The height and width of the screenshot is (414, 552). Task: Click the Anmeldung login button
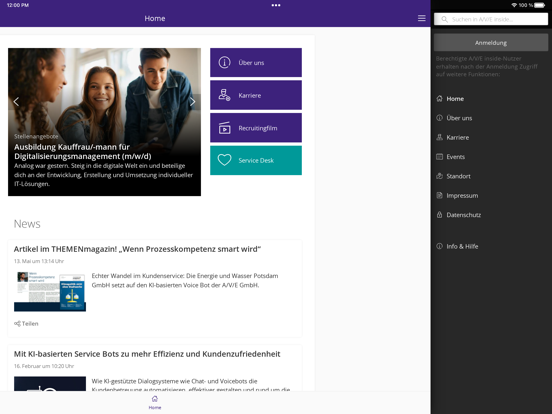click(x=491, y=43)
